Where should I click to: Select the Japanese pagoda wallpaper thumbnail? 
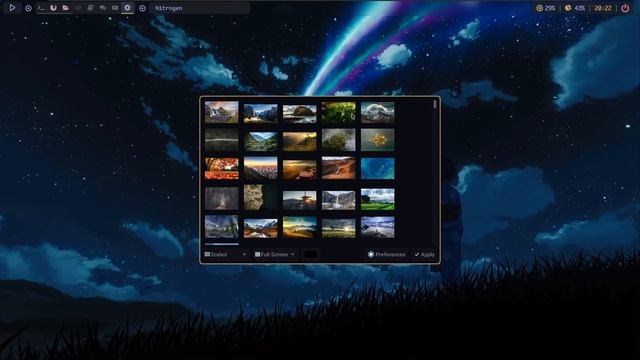300,200
